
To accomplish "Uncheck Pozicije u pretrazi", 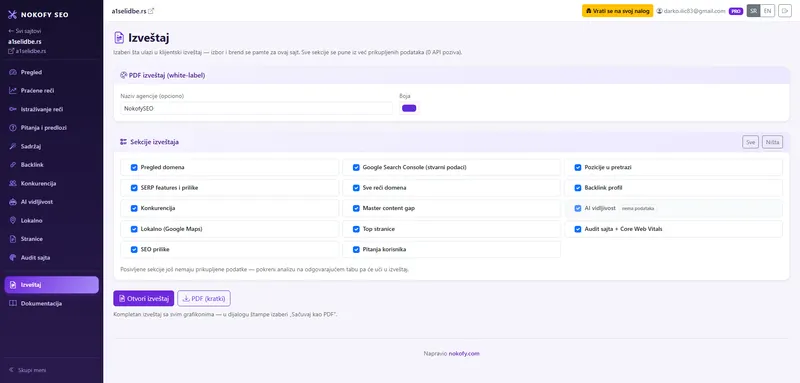I will (578, 167).
